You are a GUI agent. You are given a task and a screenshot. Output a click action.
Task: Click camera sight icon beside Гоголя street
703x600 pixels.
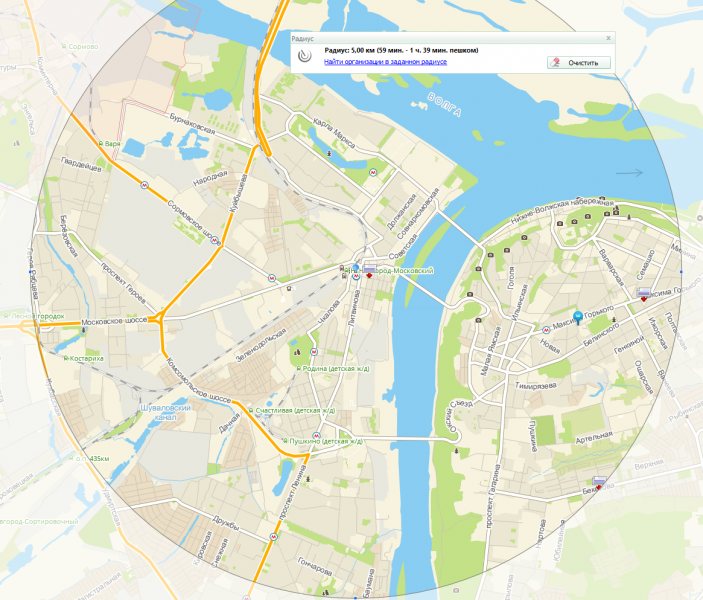507,250
